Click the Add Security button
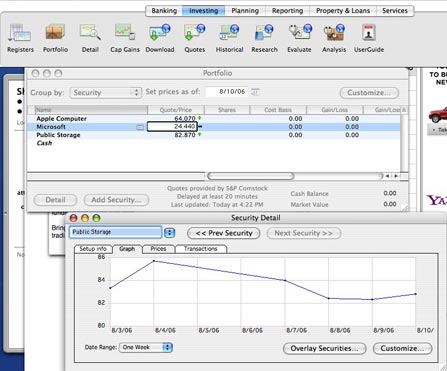 116,200
